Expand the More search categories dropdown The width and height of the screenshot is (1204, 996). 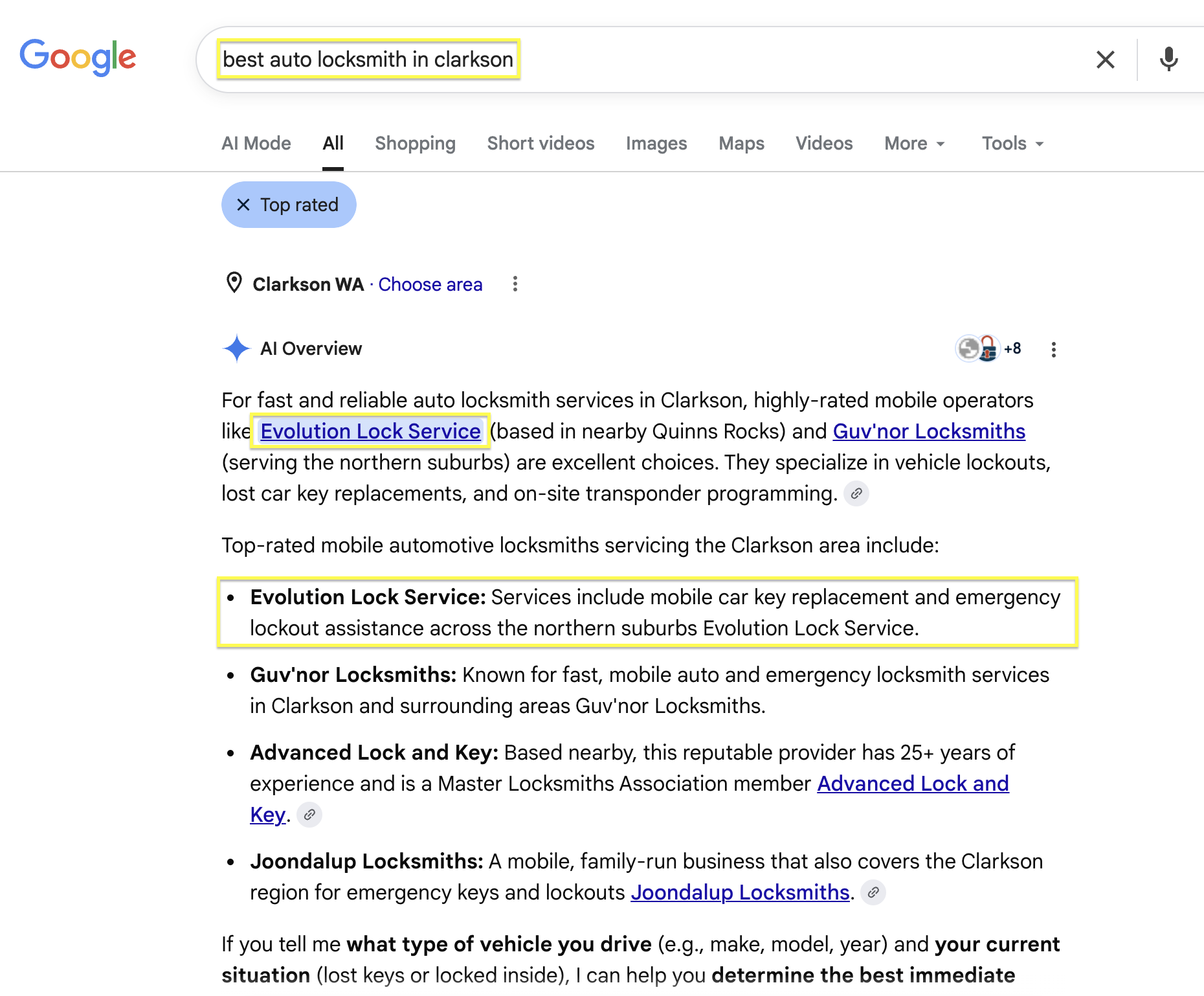915,143
